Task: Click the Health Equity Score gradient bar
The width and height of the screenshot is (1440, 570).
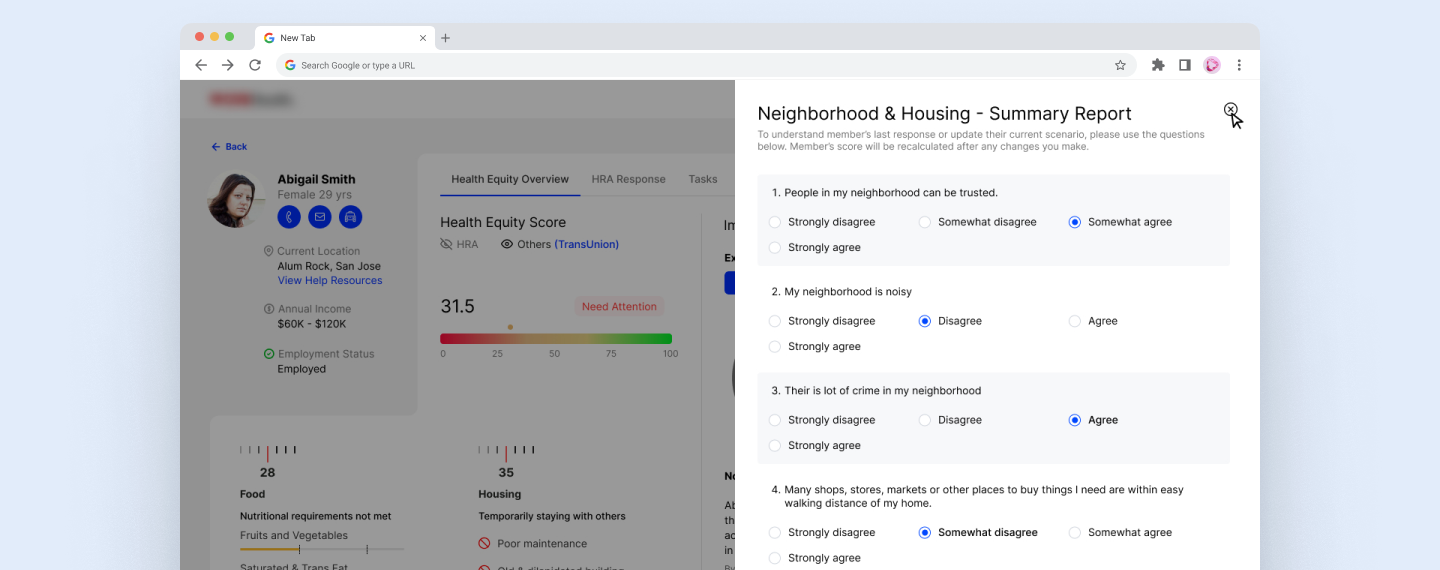Action: [556, 339]
